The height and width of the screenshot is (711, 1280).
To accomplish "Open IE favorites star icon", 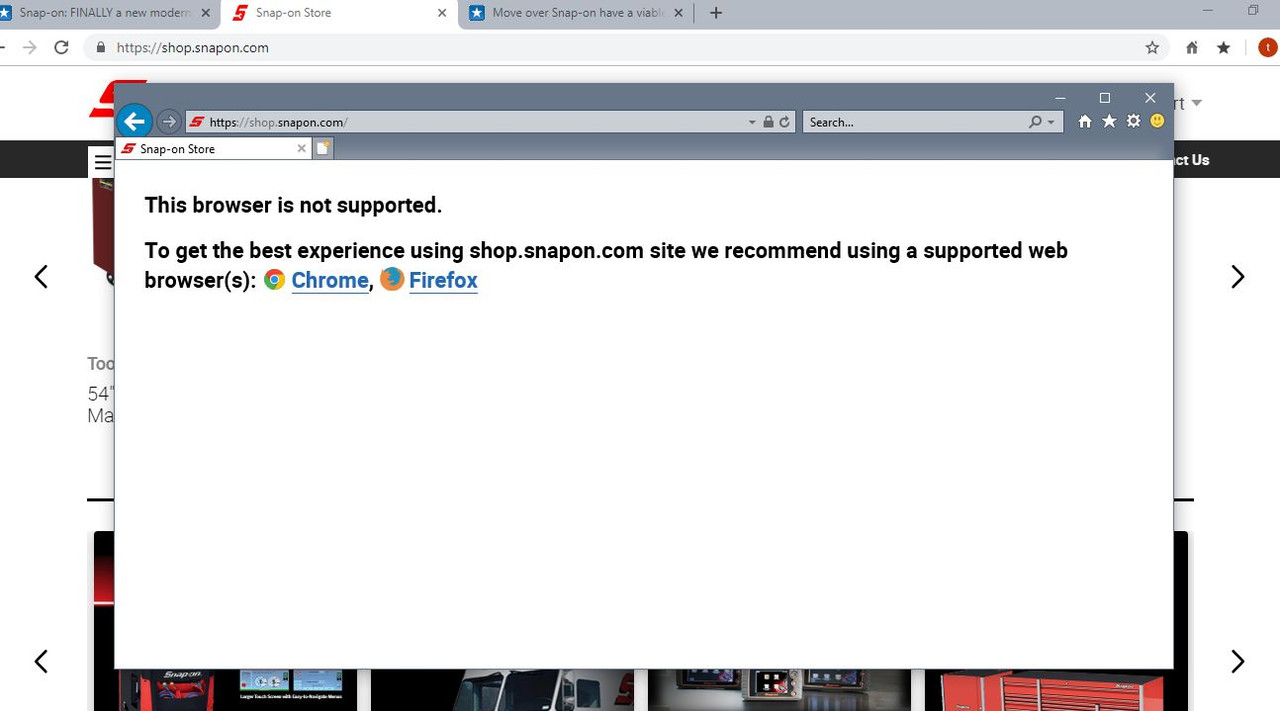I will point(1109,121).
